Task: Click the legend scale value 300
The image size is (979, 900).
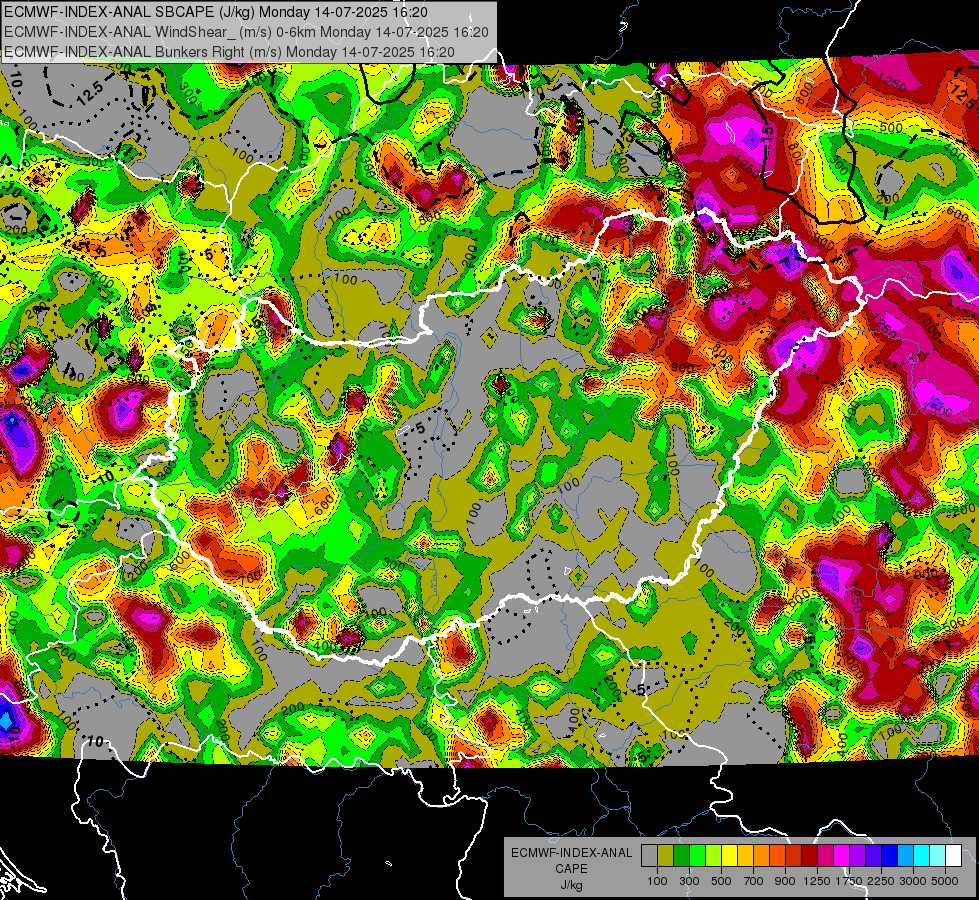Action: (689, 881)
